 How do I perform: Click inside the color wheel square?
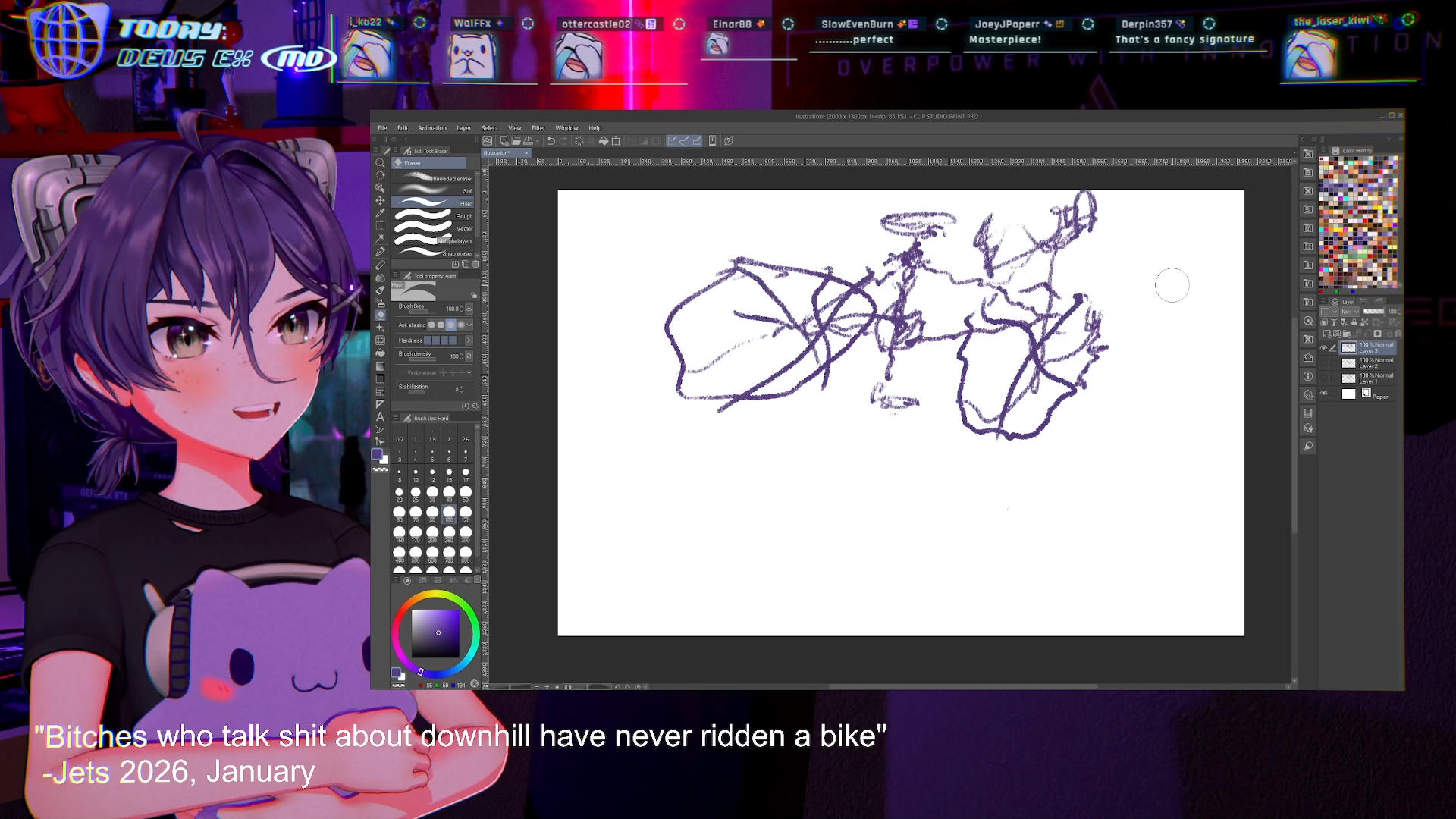coord(435,634)
